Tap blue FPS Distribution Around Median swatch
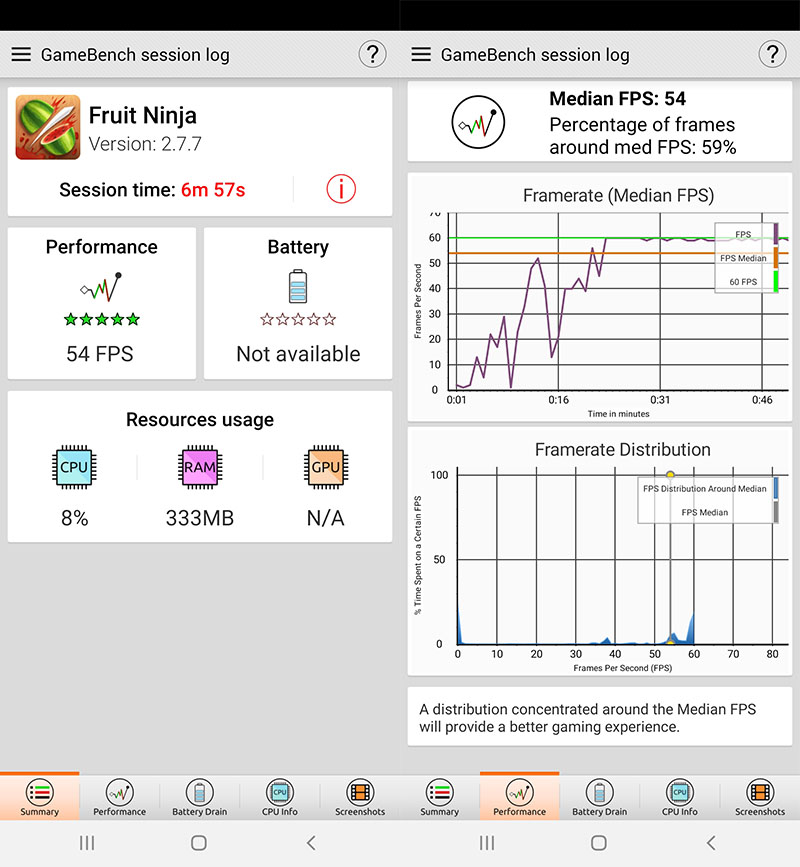The image size is (800, 867). click(x=776, y=488)
